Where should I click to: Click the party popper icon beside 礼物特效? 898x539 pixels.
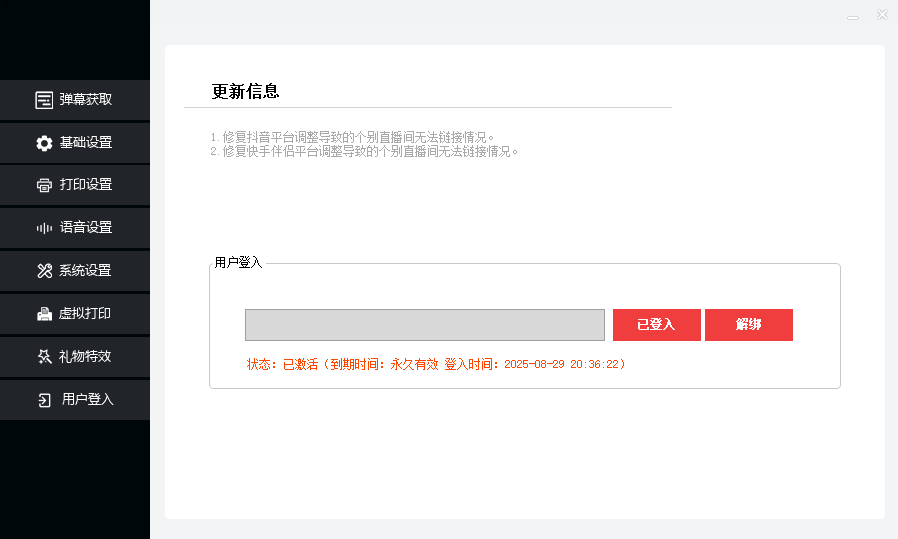(x=44, y=357)
